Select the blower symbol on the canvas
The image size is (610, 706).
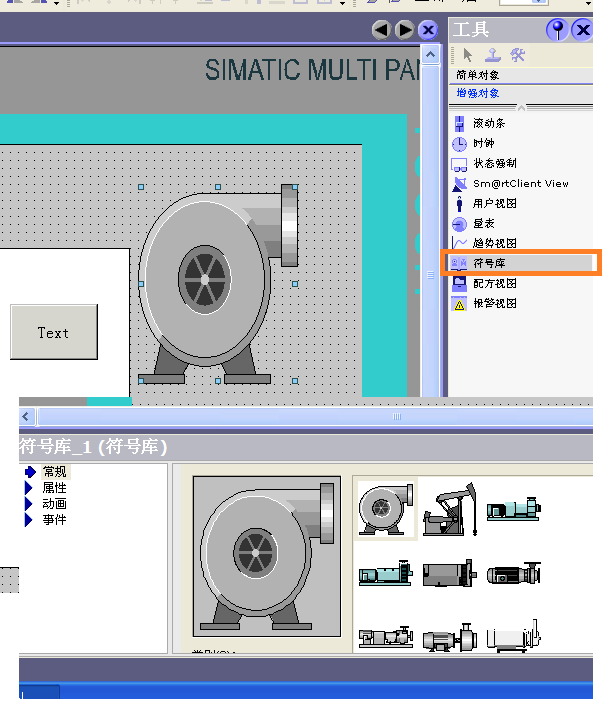pyautogui.click(x=218, y=284)
